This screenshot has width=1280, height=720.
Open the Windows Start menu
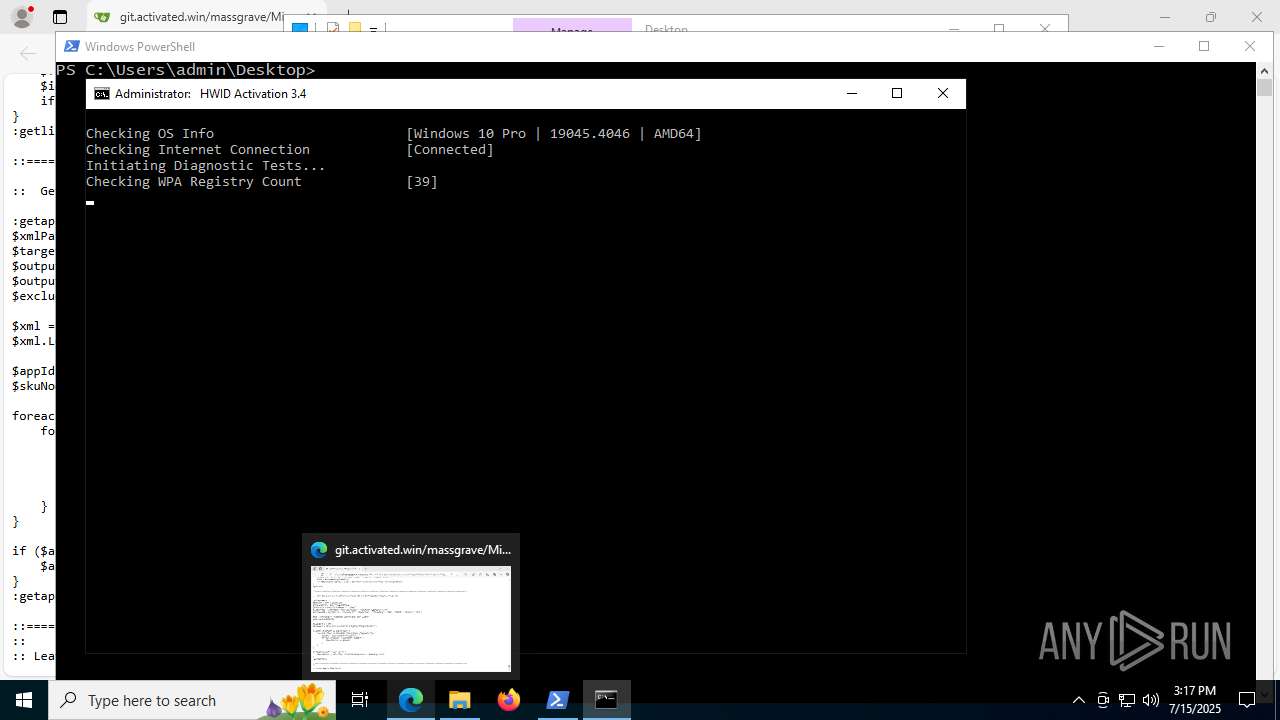tap(23, 700)
